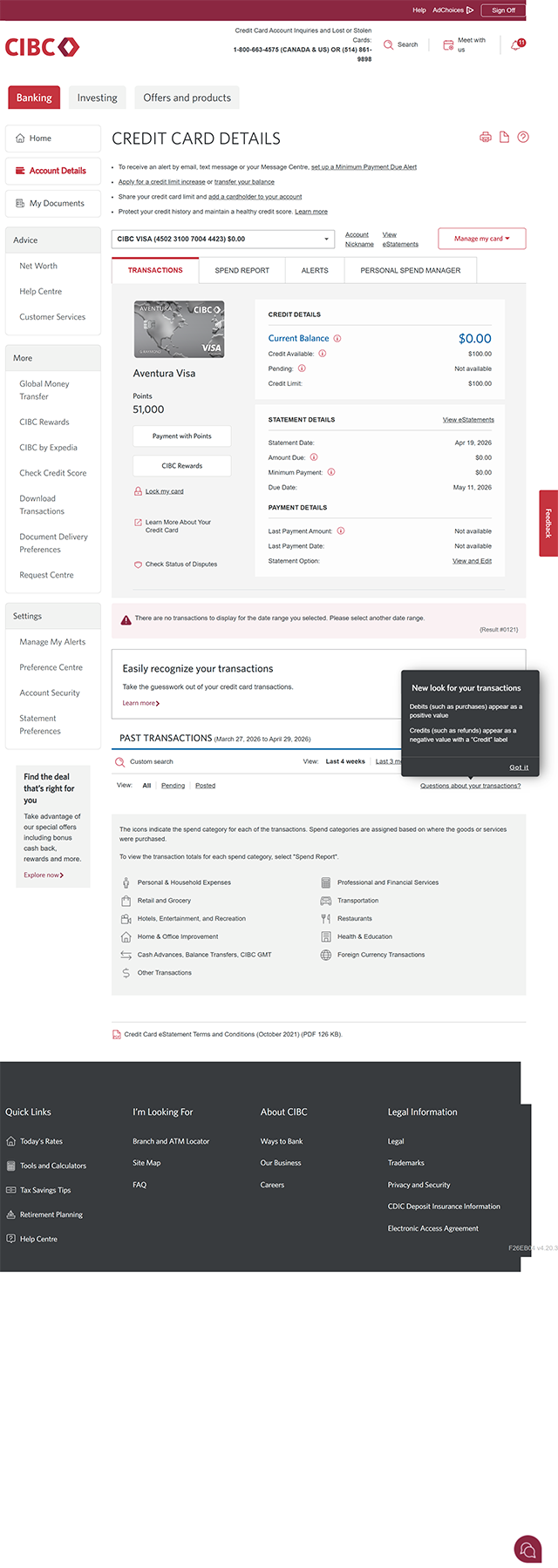Viewport: 558px width, 1568px height.
Task: Click the Tax Savings Tips icon
Action: tap(10, 1190)
